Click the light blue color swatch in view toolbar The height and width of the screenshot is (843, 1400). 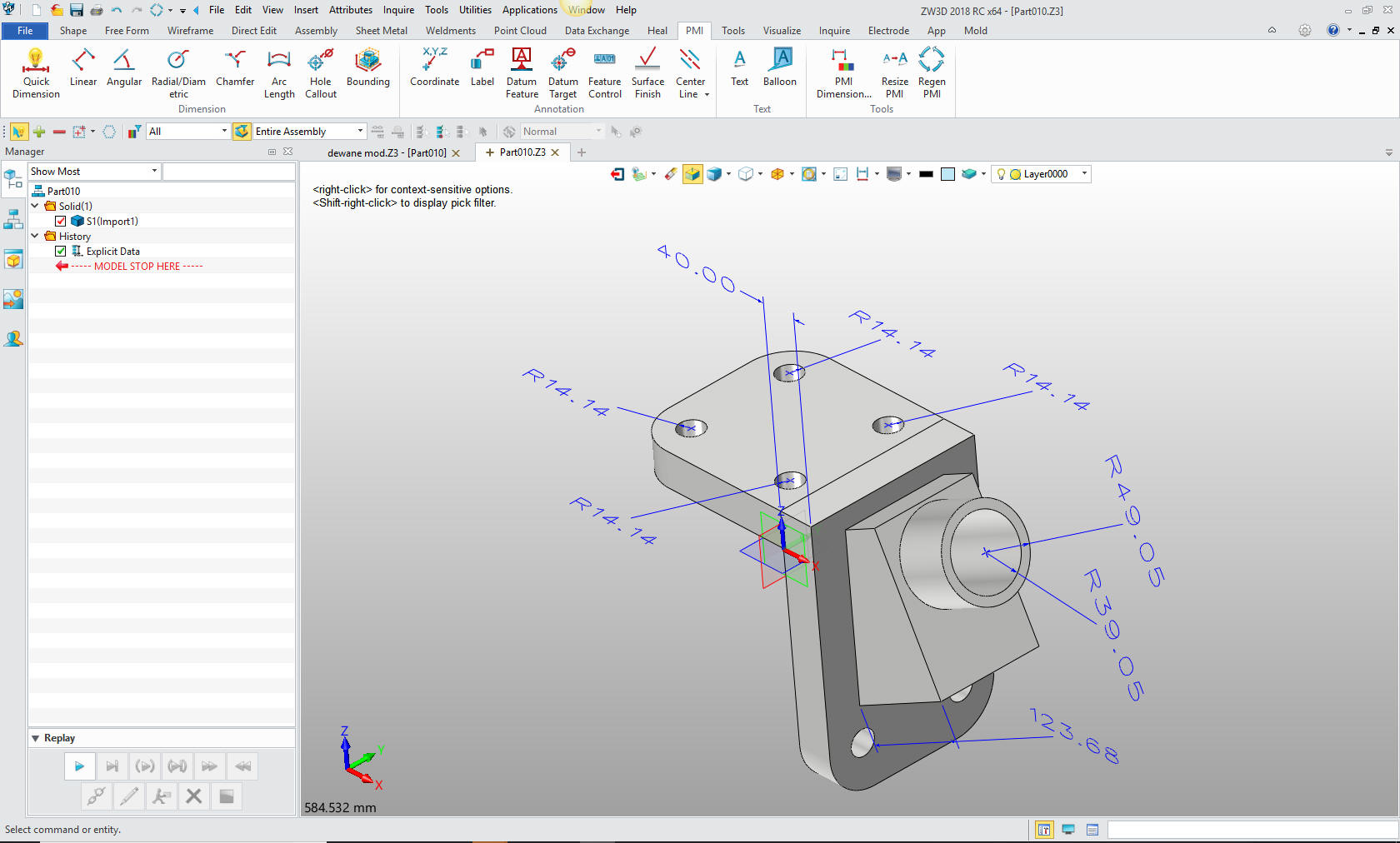(947, 174)
